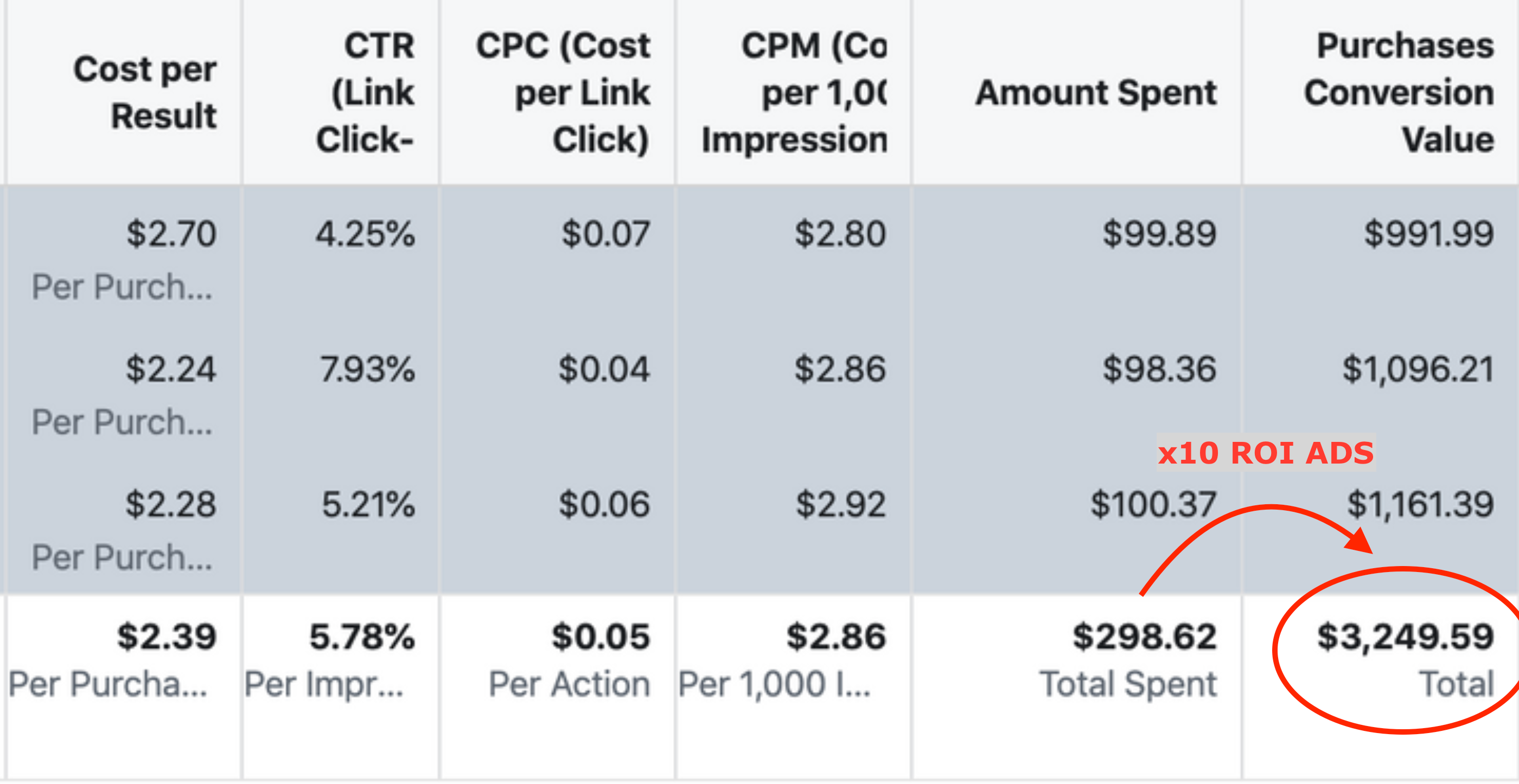Select the $0.06 CPC cell

(x=604, y=505)
